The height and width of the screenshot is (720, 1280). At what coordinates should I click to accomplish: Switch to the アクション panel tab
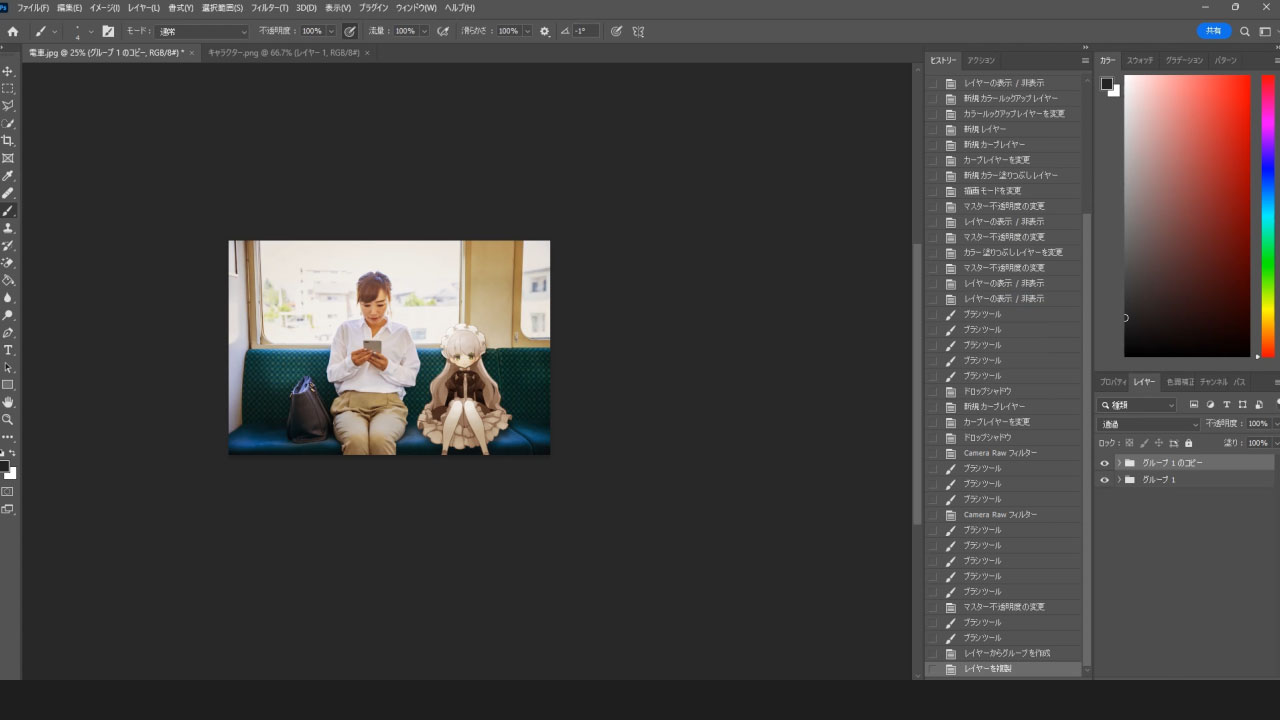tap(981, 61)
